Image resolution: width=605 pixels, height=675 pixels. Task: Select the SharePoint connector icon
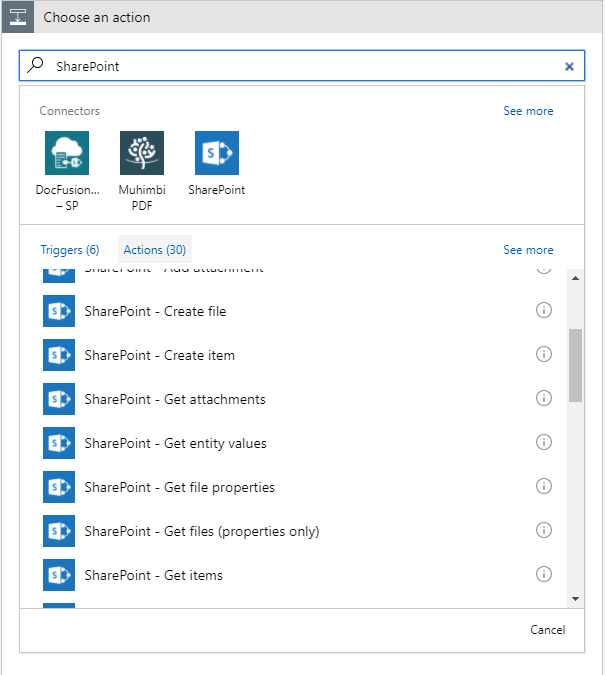click(x=217, y=153)
